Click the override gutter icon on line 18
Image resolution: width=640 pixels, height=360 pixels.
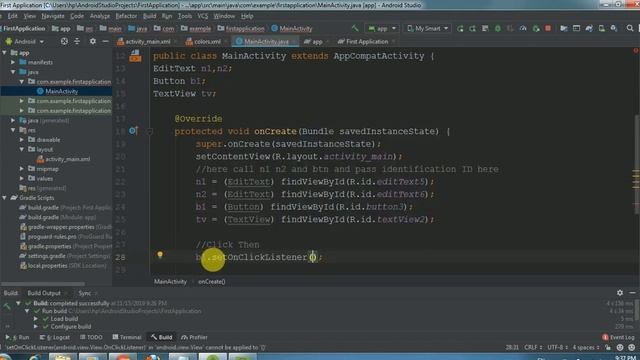pyautogui.click(x=133, y=131)
